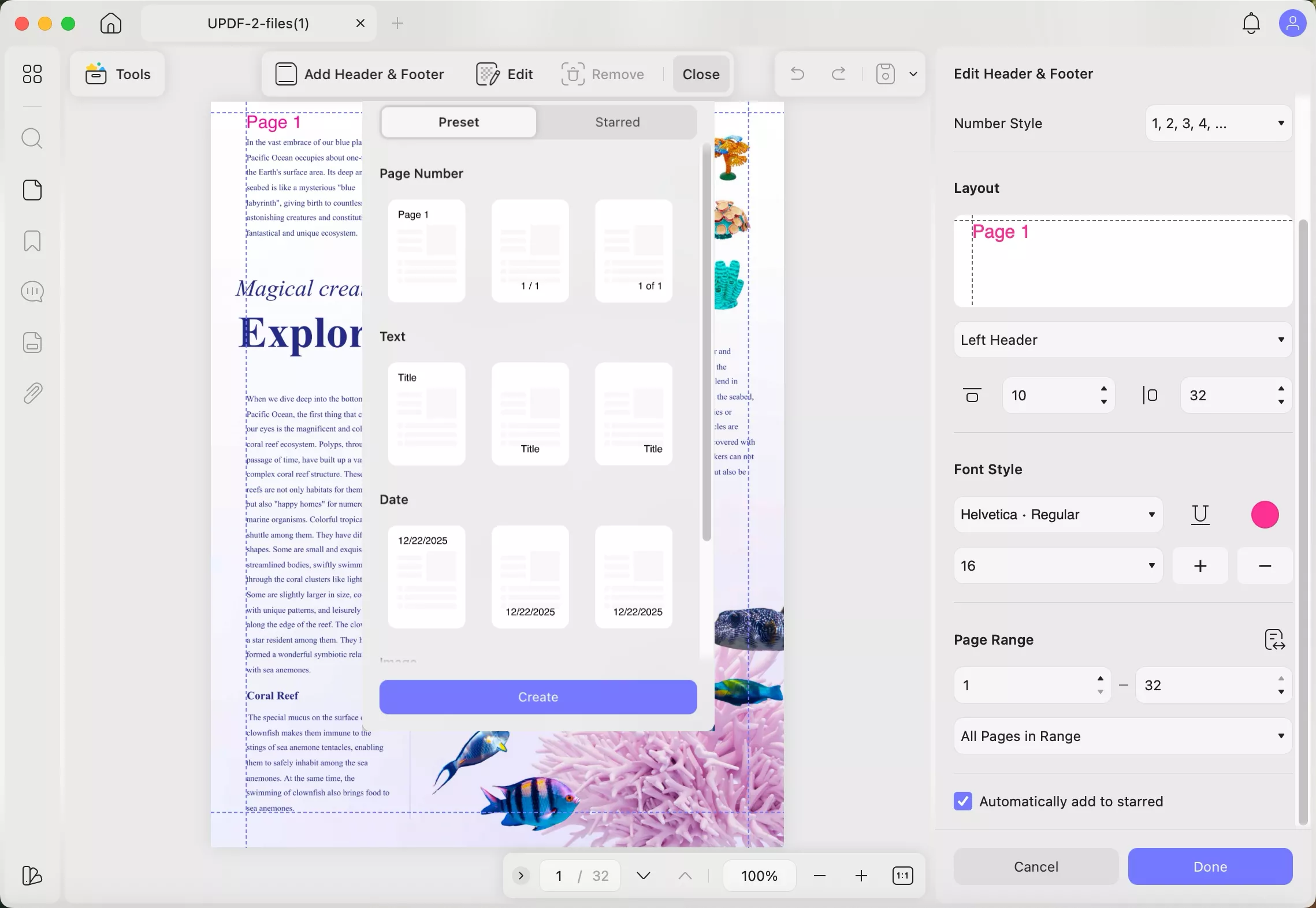Select the Preset tab
Screen dimensions: 1316x908
458,122
